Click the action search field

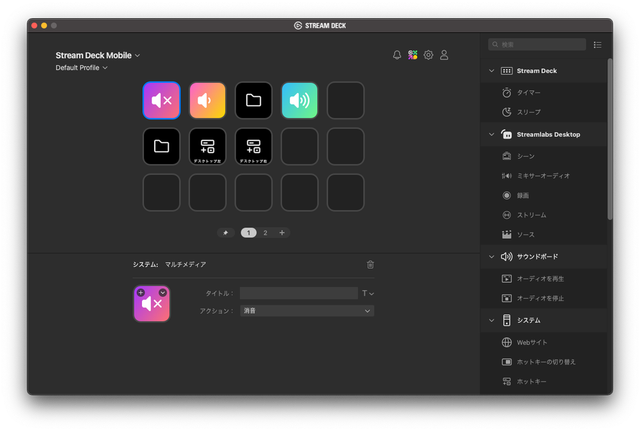pos(537,44)
